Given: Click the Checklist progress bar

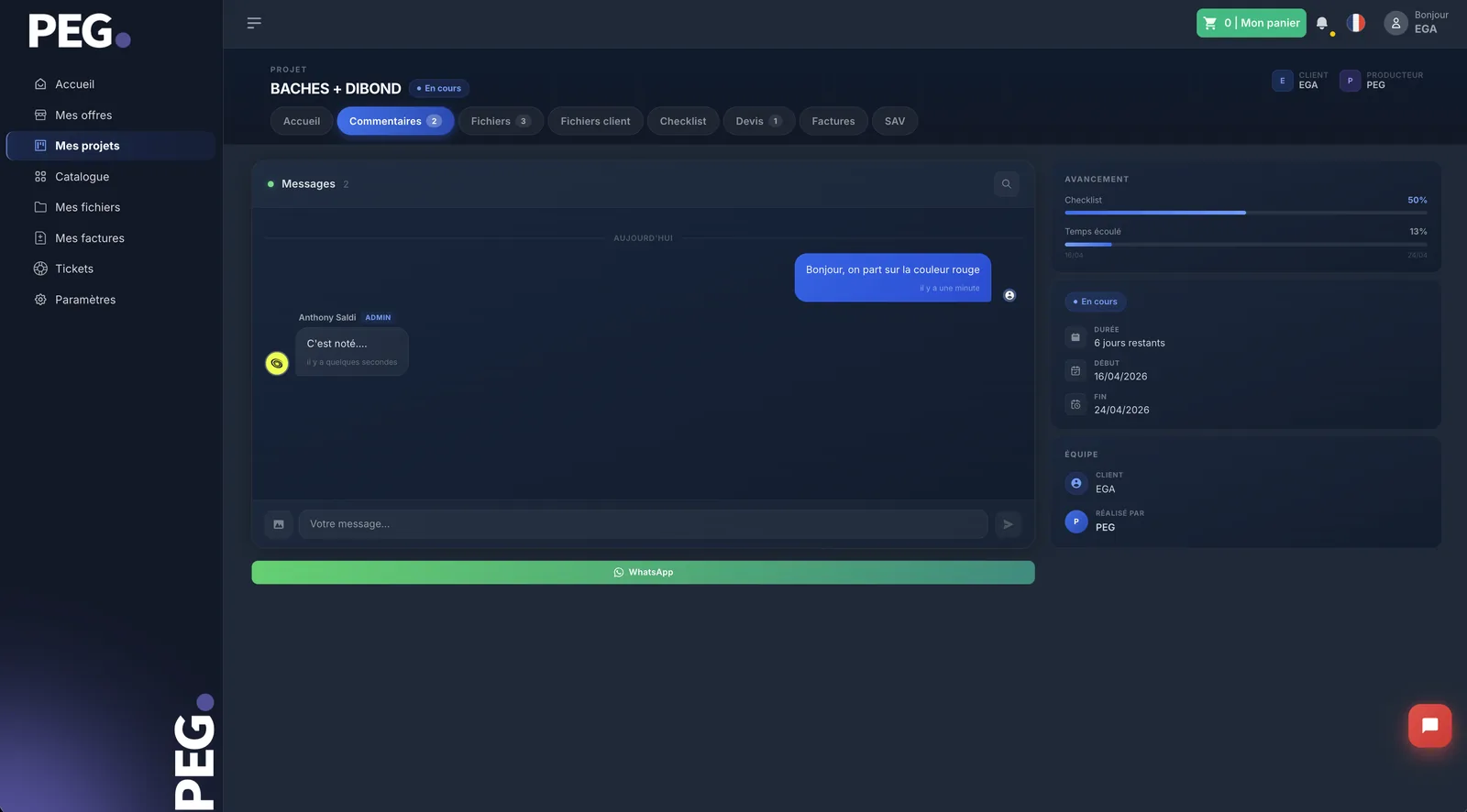Looking at the screenshot, I should [x=1246, y=213].
